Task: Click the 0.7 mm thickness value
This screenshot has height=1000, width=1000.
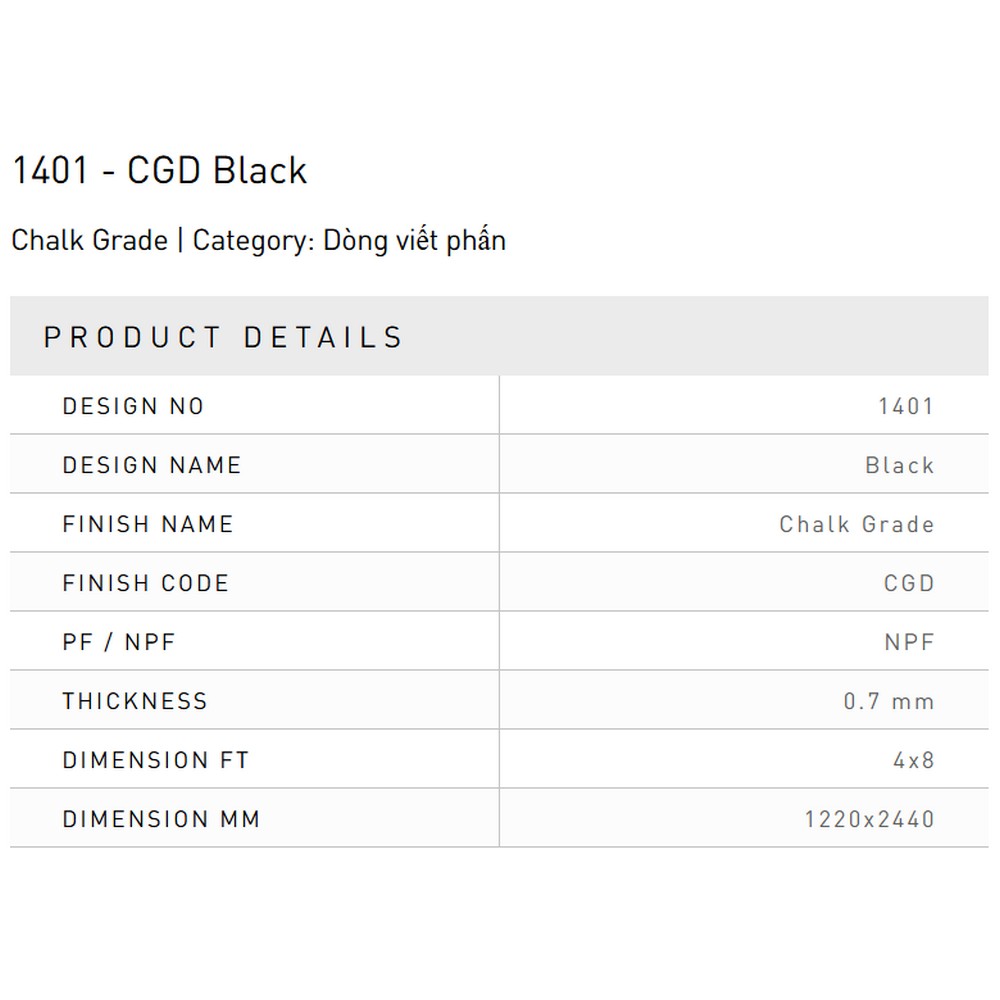Action: click(889, 702)
